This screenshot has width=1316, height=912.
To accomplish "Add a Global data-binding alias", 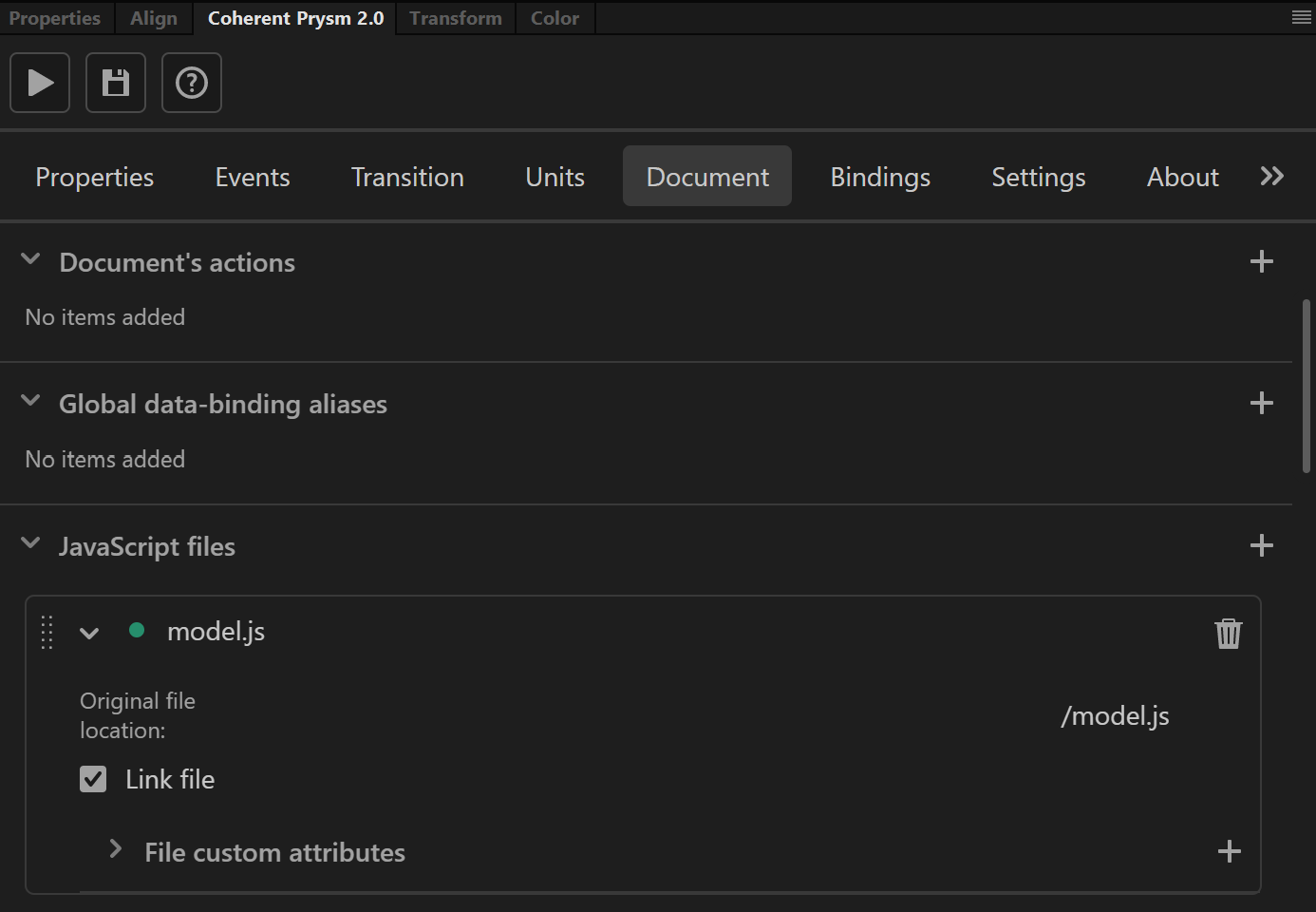I will click(x=1261, y=403).
